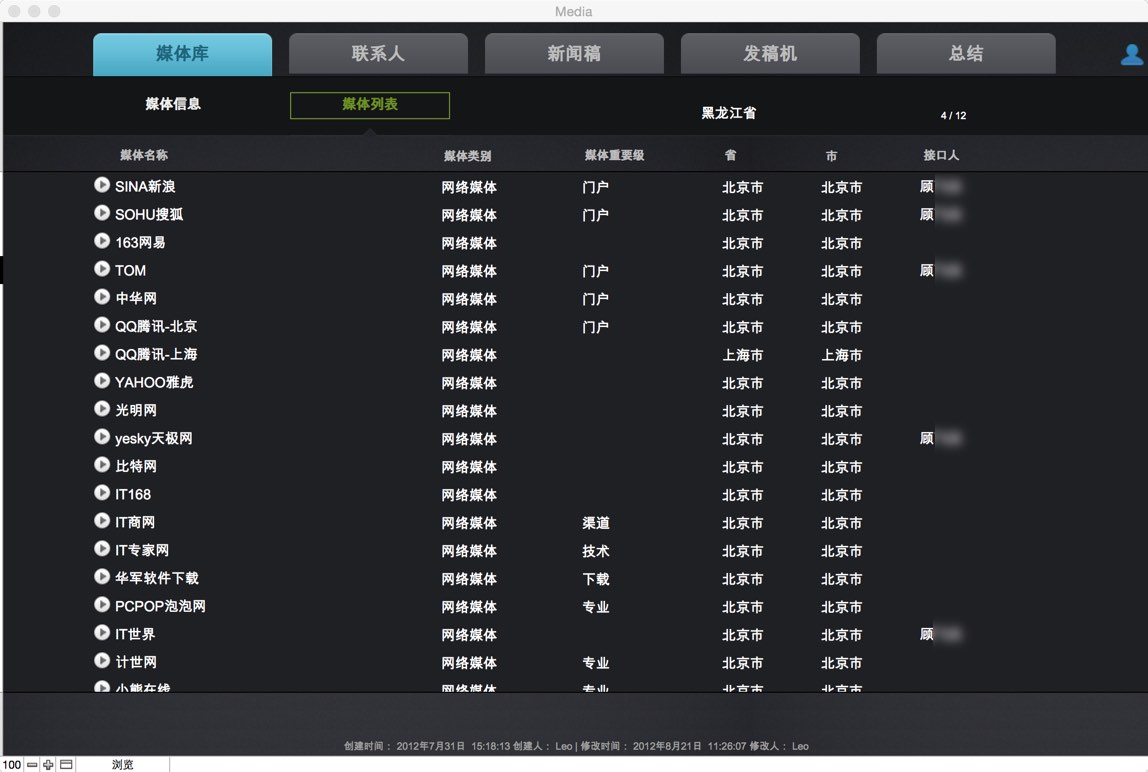Switch to the 发稿机 tab

[x=770, y=53]
